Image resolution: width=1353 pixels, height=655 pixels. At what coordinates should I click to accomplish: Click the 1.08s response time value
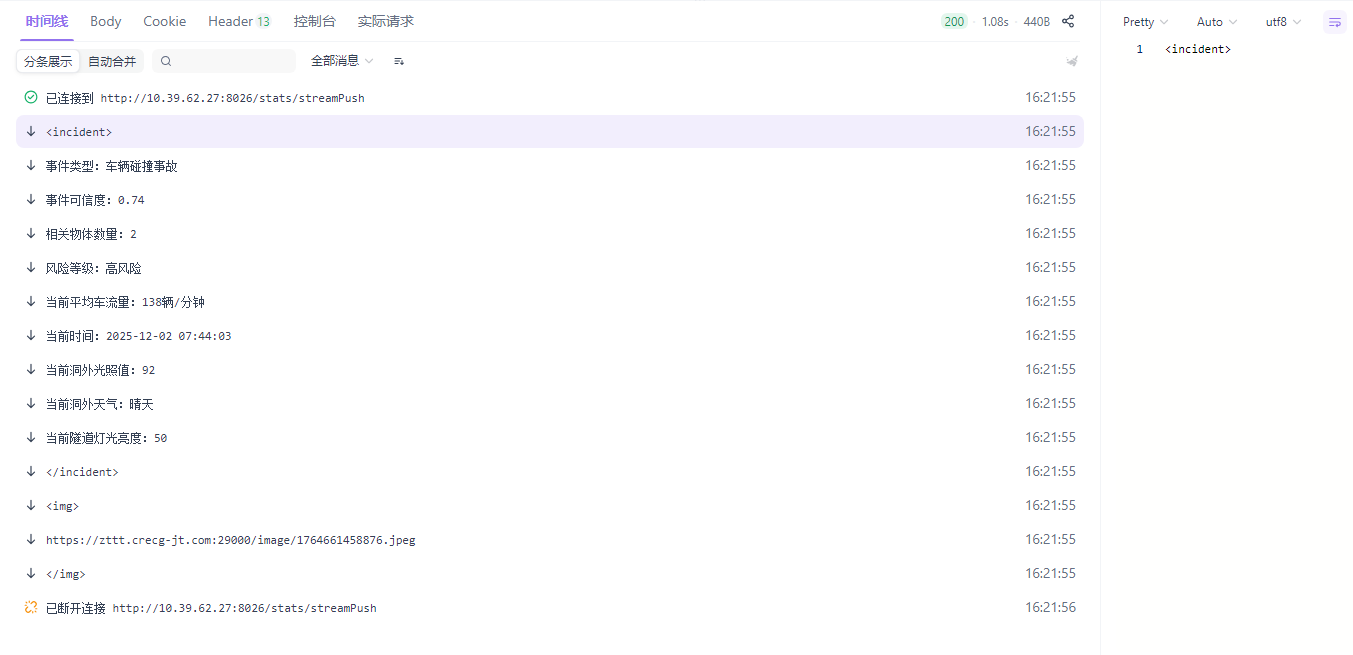pos(995,21)
